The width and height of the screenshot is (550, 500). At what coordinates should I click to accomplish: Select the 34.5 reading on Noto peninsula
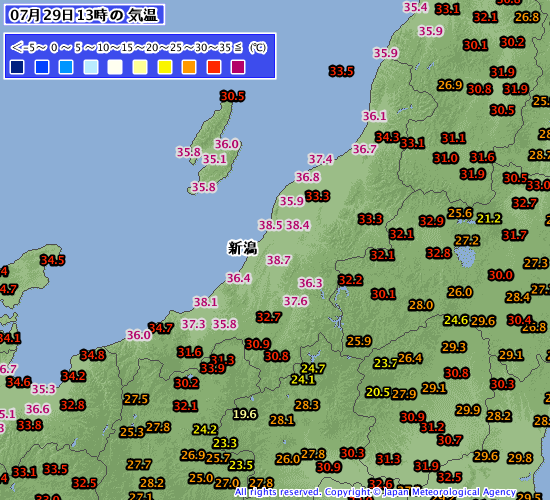pos(53,260)
